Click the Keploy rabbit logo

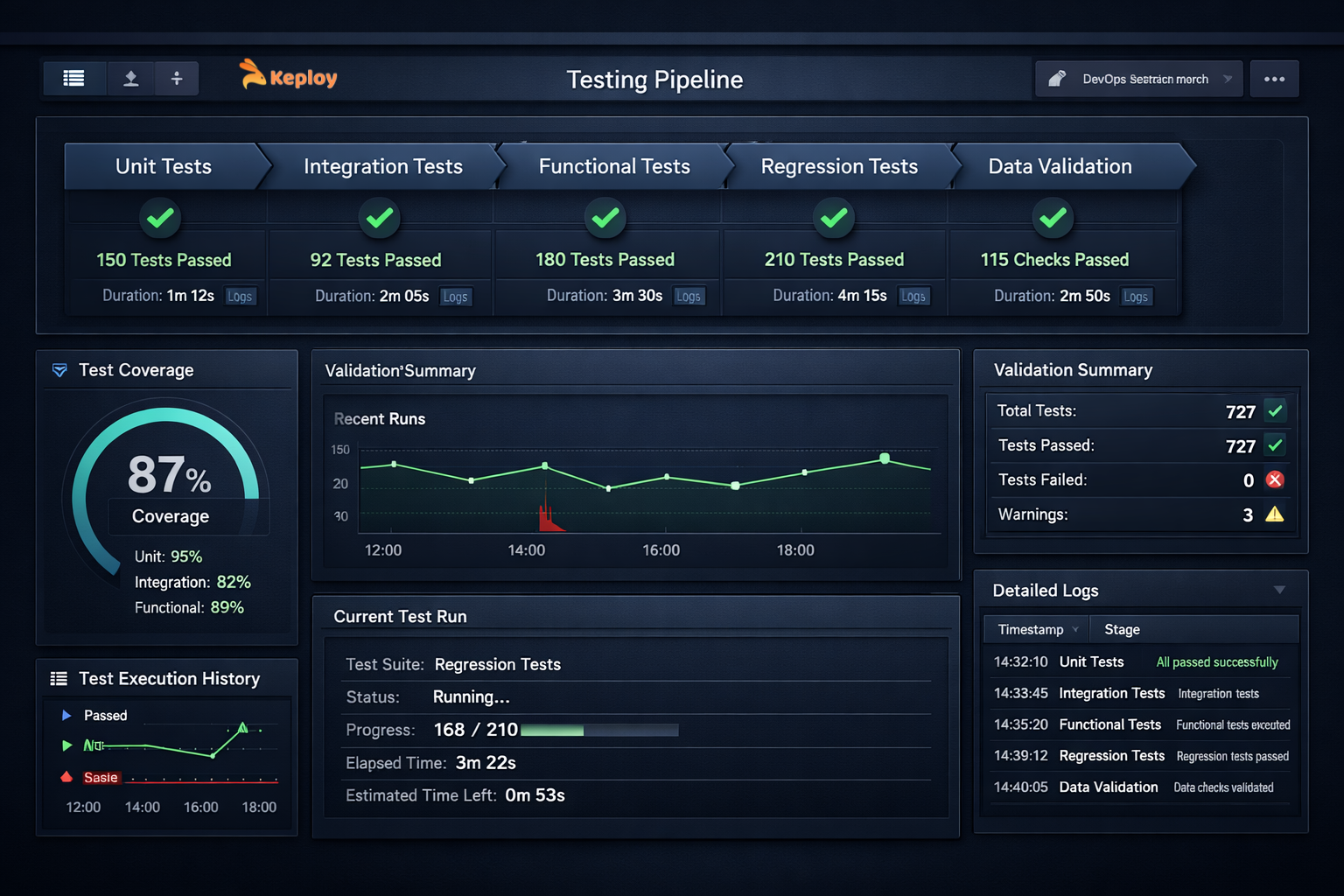[x=254, y=75]
